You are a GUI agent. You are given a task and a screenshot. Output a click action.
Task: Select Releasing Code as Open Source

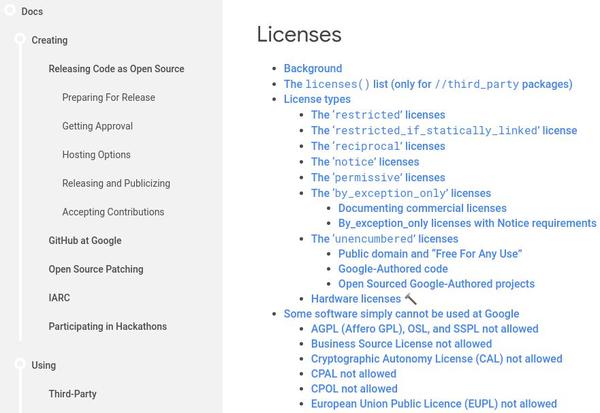pos(116,69)
